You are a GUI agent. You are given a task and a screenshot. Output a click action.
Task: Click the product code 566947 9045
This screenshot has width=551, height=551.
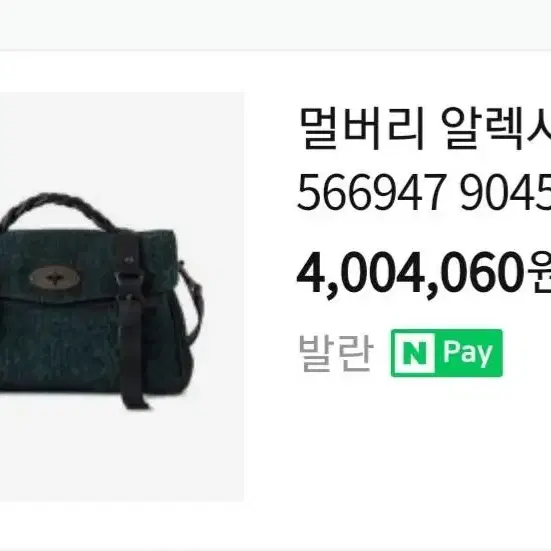coord(424,193)
